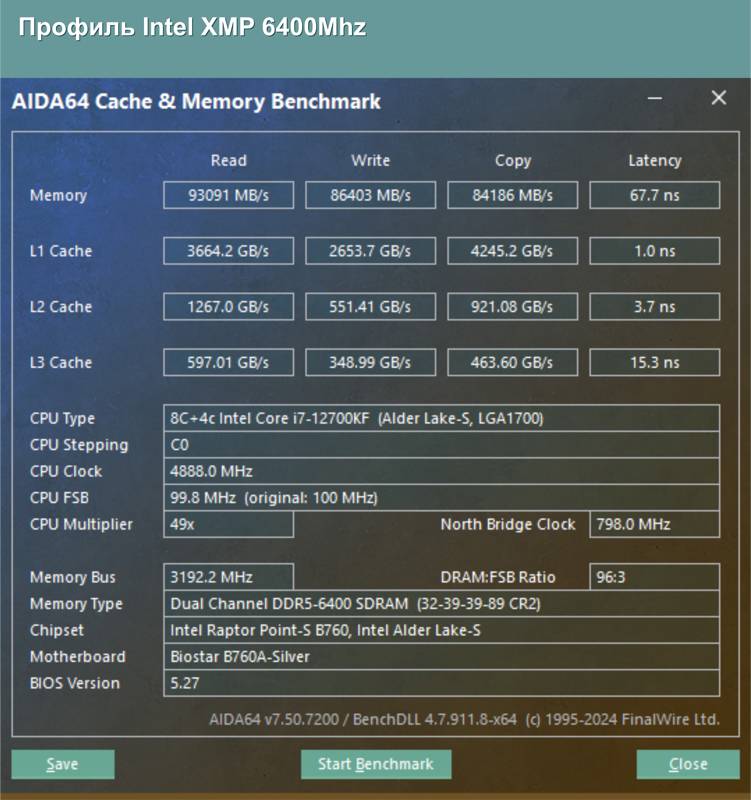751x800 pixels.
Task: Select L2 Cache copy 921.08 GB/s
Action: 513,306
